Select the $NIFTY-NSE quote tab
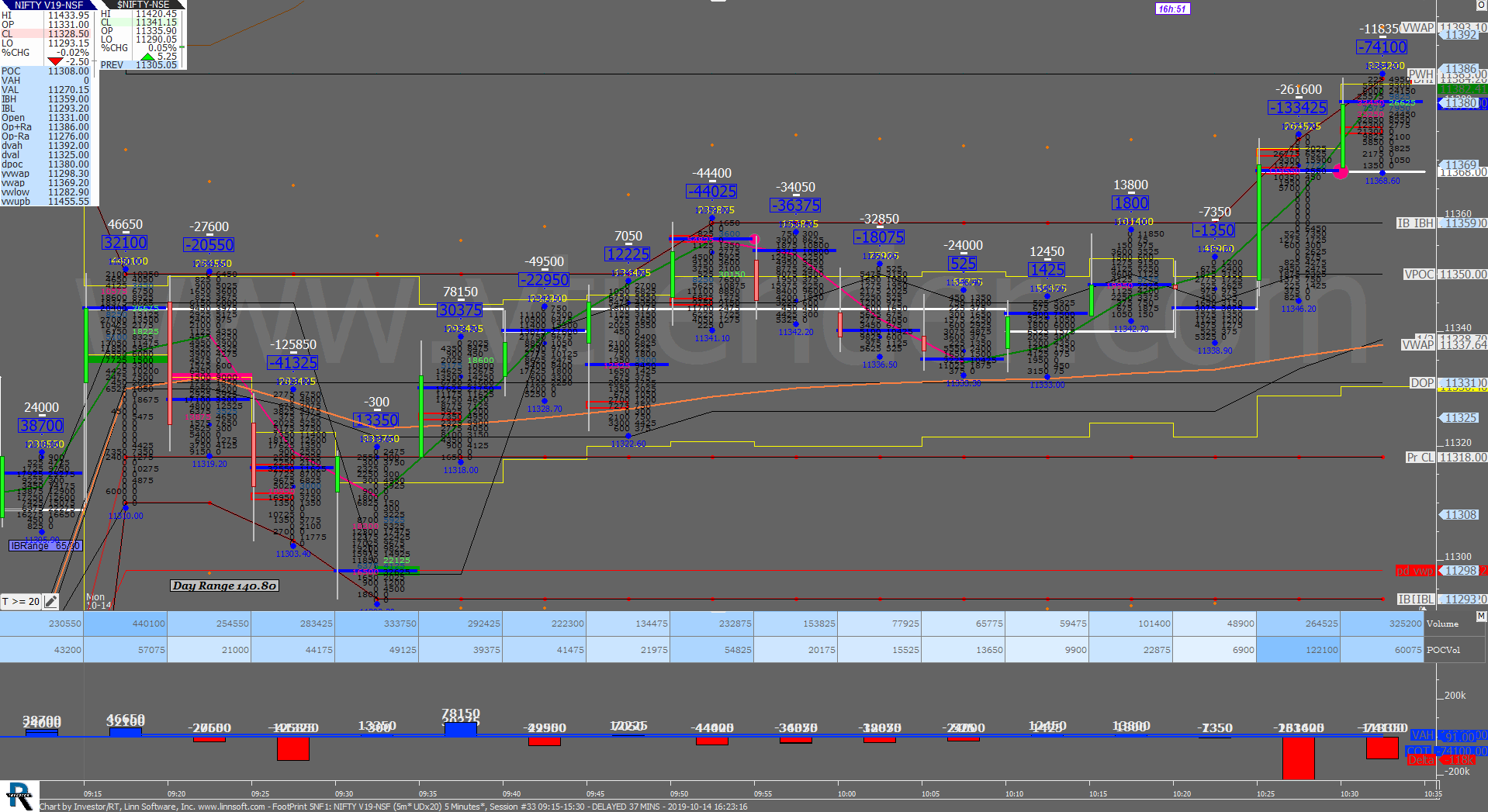This screenshot has width=1488, height=812. click(x=143, y=5)
